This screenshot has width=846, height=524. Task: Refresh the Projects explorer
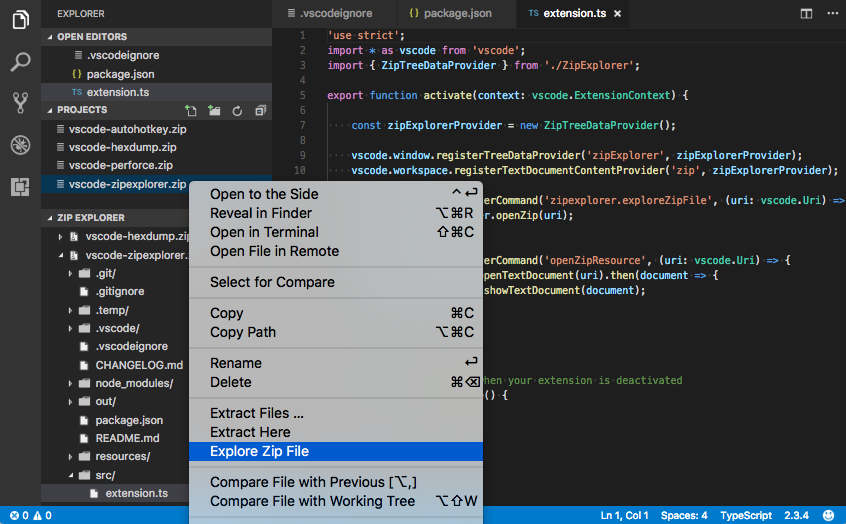(x=237, y=111)
